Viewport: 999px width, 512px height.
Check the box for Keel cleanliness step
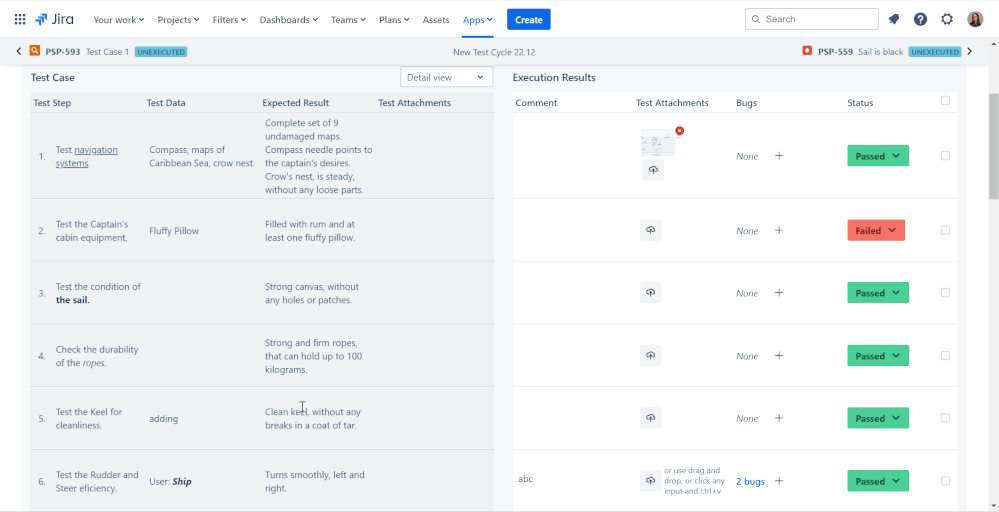click(945, 418)
